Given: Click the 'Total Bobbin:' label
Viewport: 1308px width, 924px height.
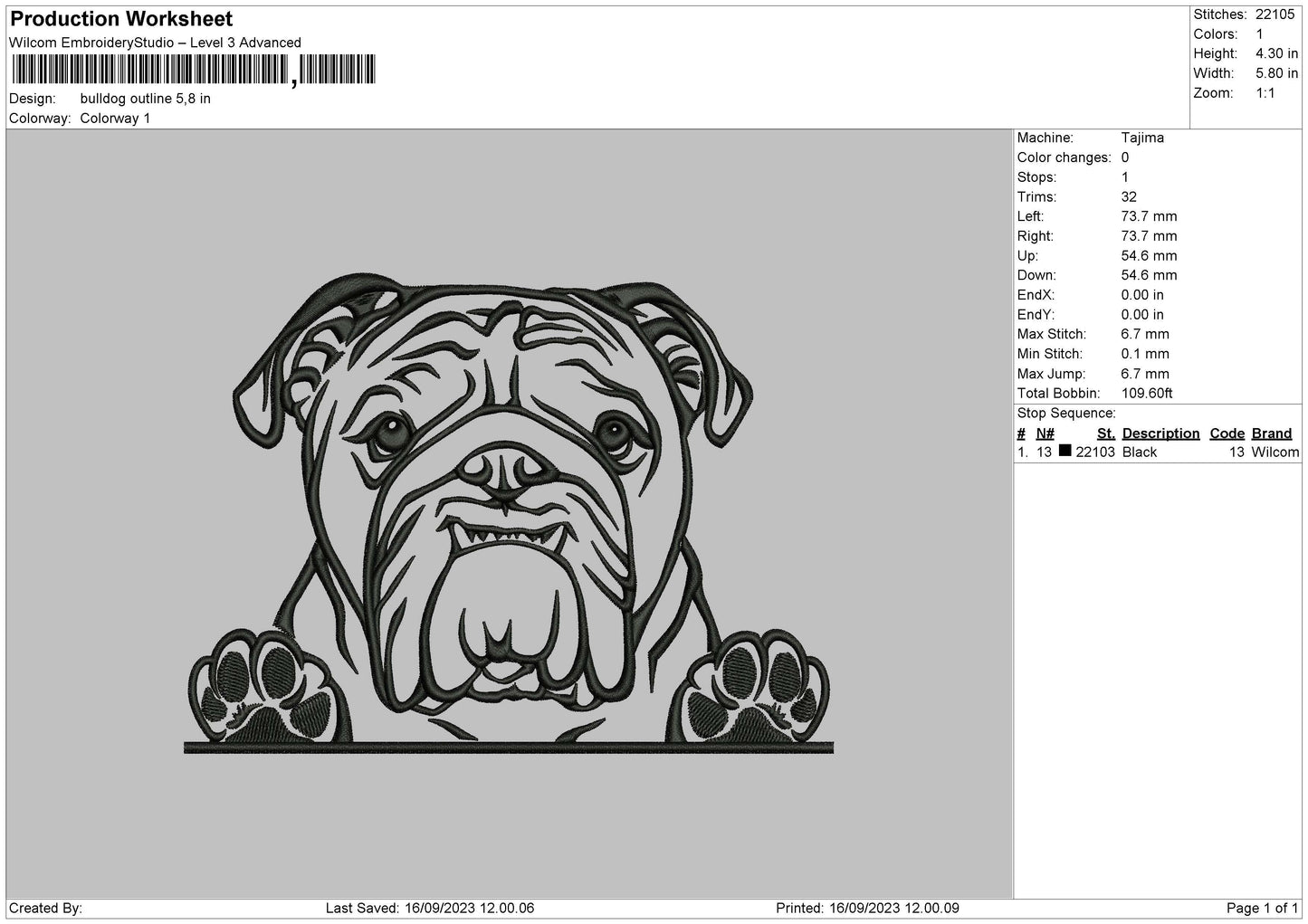Looking at the screenshot, I should 1059,394.
